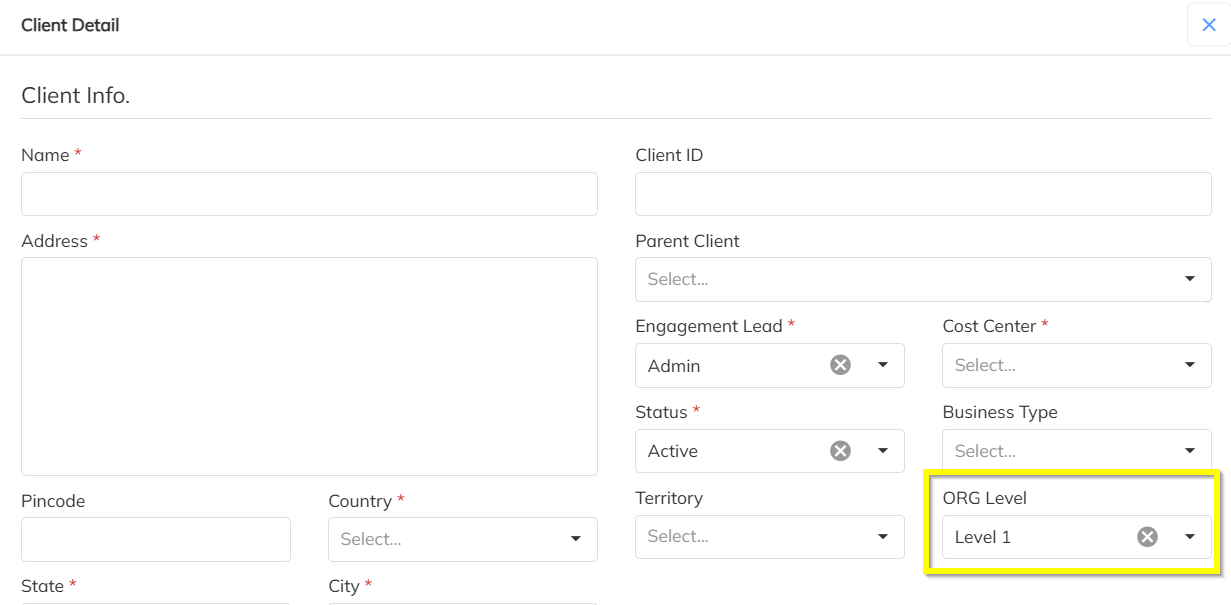Screen dimensions: 1231x605
Task: Clear the Status Active value
Action: 840,451
